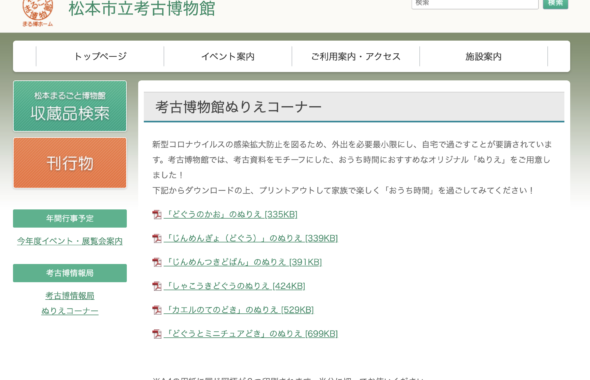
Task: Download the 「じんめんぎょ（どぐう）」のぬりえ PDF
Action: coord(251,238)
